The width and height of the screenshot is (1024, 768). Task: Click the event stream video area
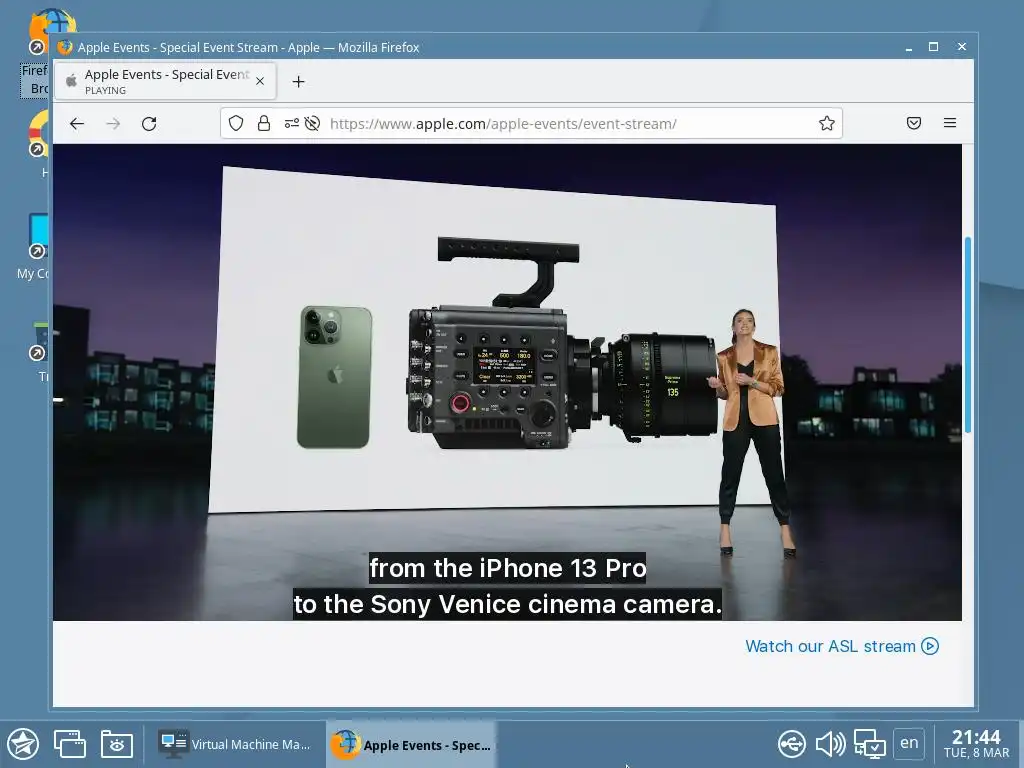(x=507, y=382)
